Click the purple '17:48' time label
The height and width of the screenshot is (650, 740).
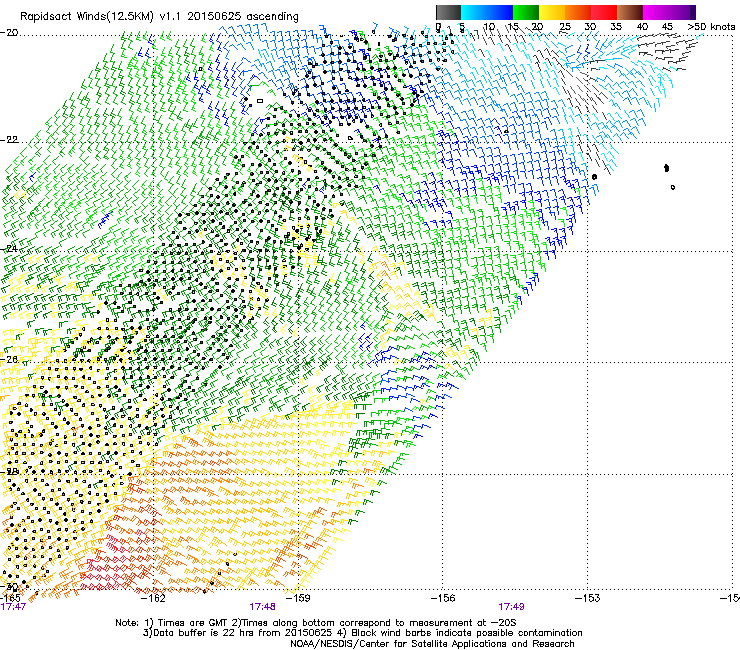[x=262, y=607]
